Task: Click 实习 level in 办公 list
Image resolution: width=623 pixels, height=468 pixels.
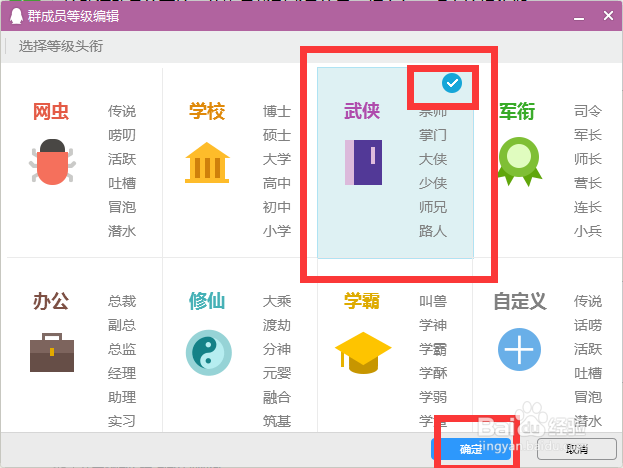Action: 122,421
